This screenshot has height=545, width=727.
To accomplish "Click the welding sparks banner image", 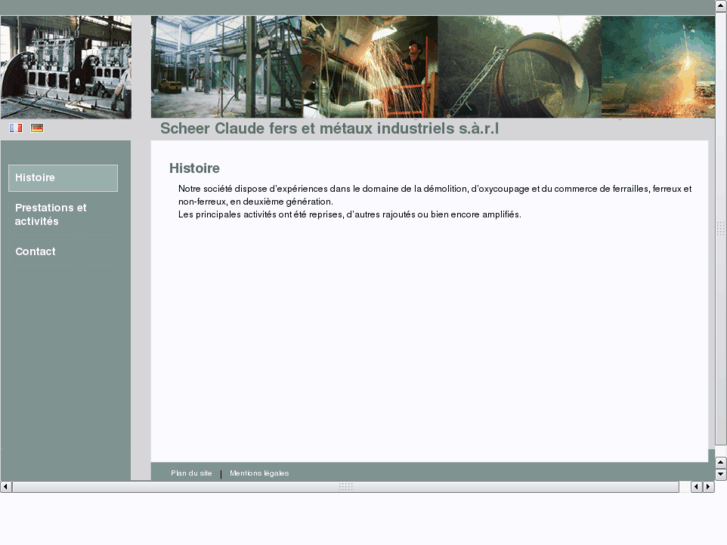I will pos(370,67).
